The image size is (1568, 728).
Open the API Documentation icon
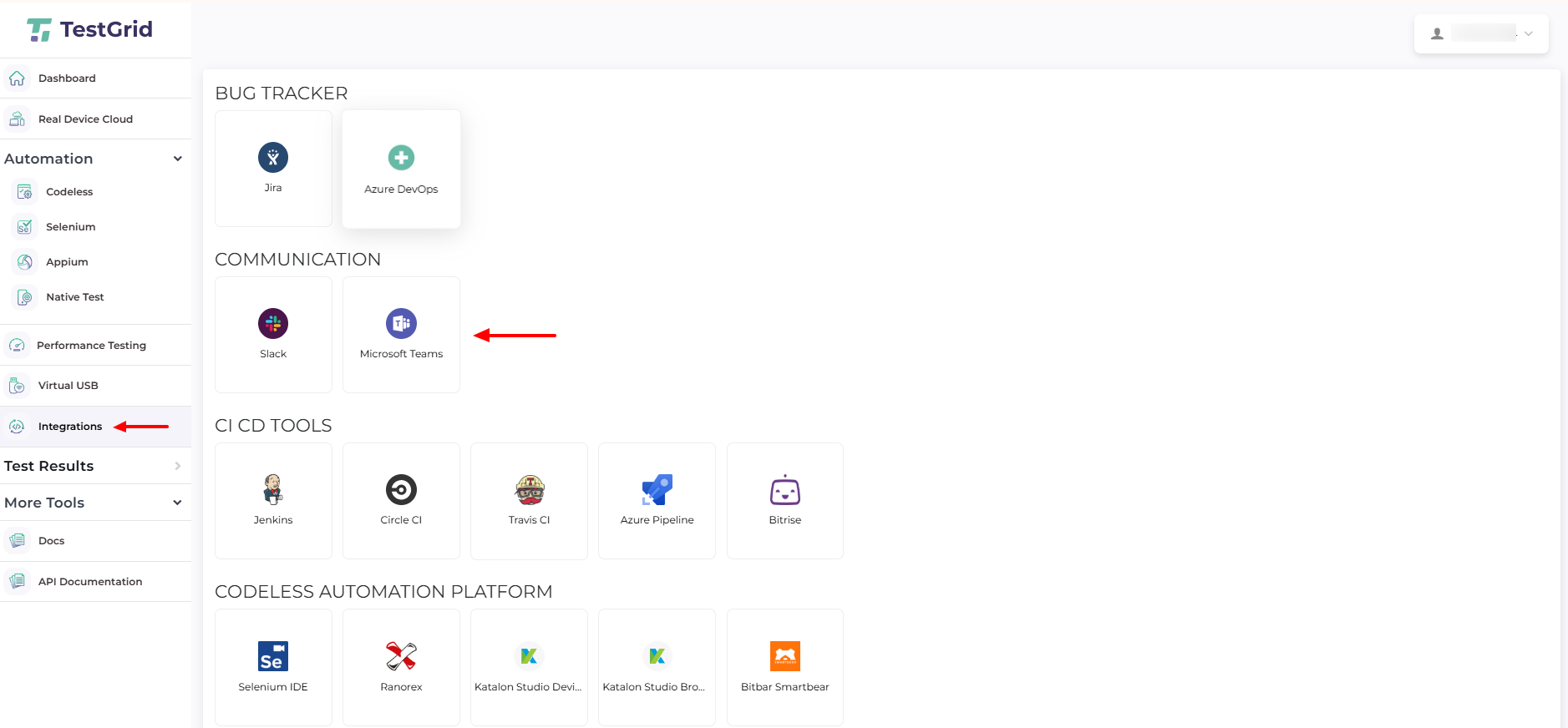point(17,582)
